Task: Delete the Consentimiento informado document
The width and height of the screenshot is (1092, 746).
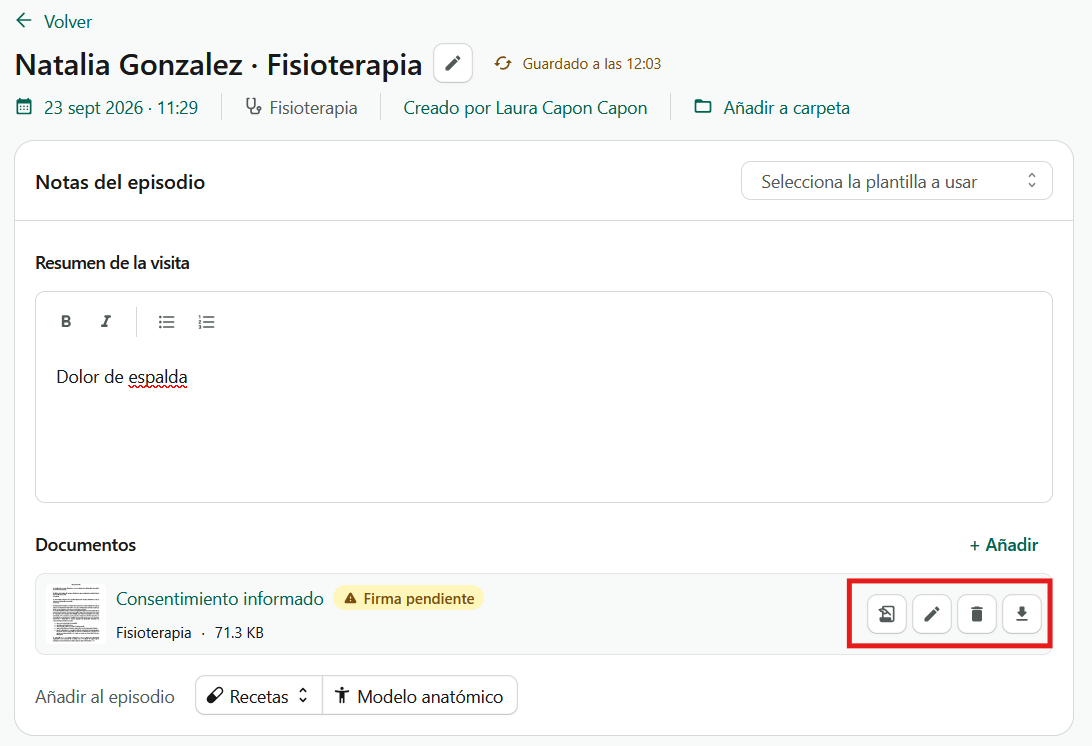Action: [976, 614]
